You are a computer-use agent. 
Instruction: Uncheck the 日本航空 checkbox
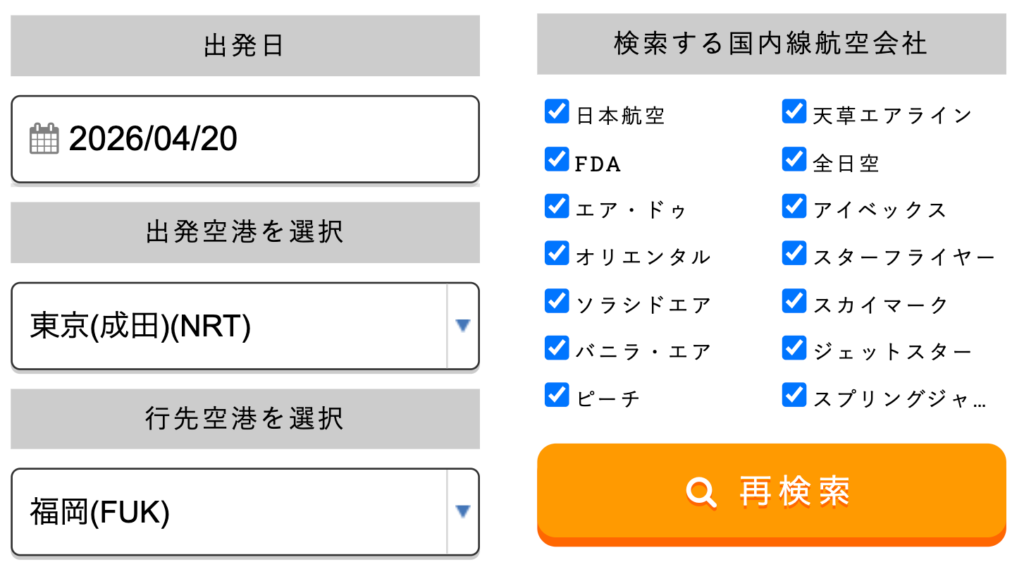[x=557, y=111]
